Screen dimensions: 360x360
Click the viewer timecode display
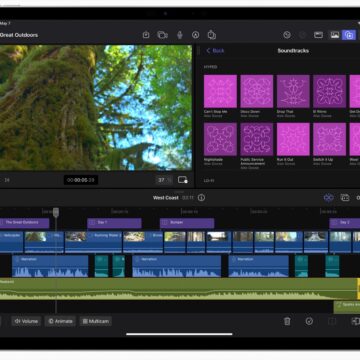pos(81,180)
